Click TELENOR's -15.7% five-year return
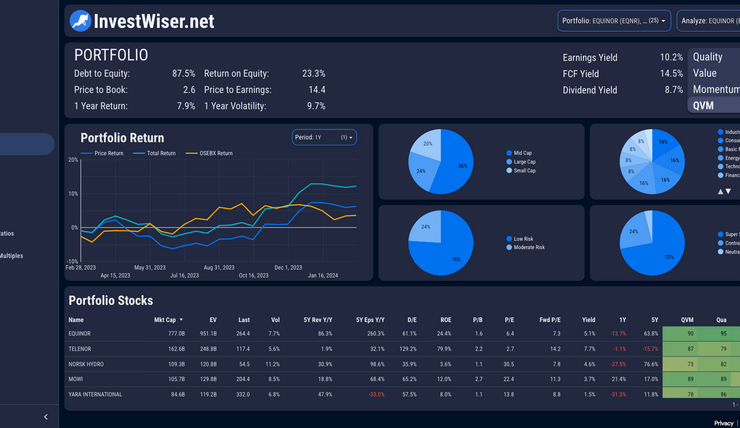 point(650,349)
